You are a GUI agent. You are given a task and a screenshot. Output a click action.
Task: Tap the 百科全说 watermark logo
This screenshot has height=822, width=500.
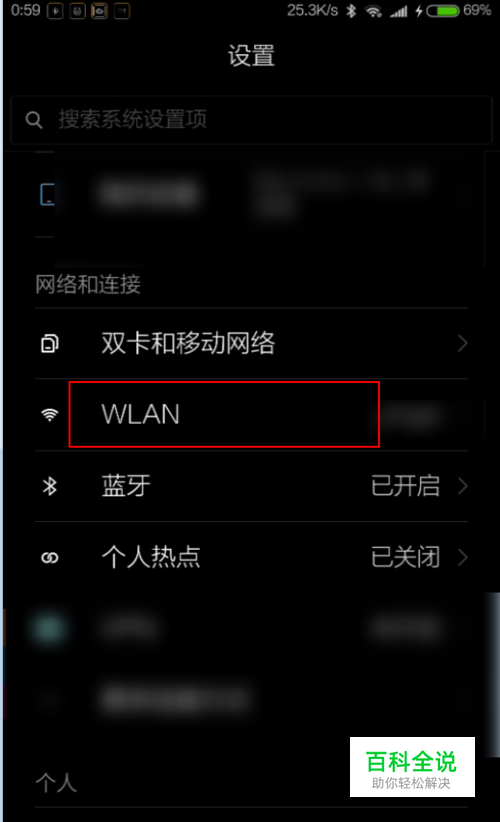412,767
